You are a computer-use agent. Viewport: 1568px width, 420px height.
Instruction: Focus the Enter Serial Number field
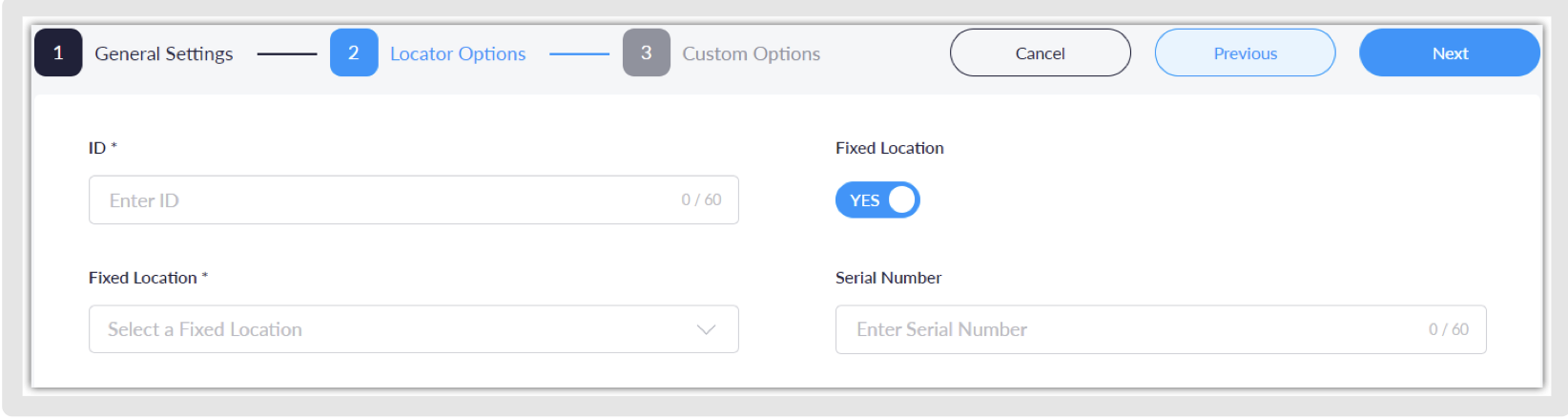click(x=1125, y=329)
